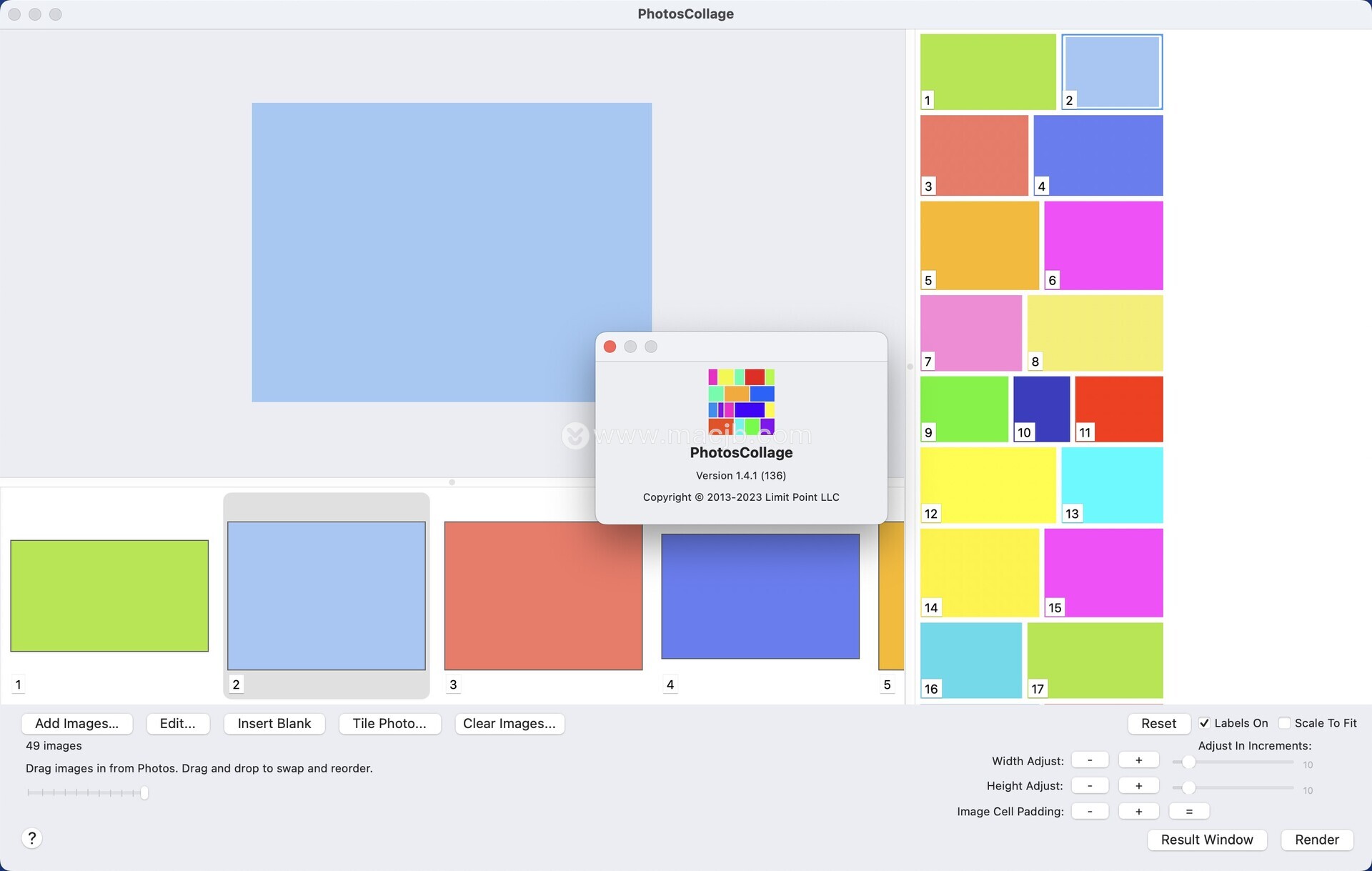Increase Height Adjust with plus button

(x=1138, y=786)
